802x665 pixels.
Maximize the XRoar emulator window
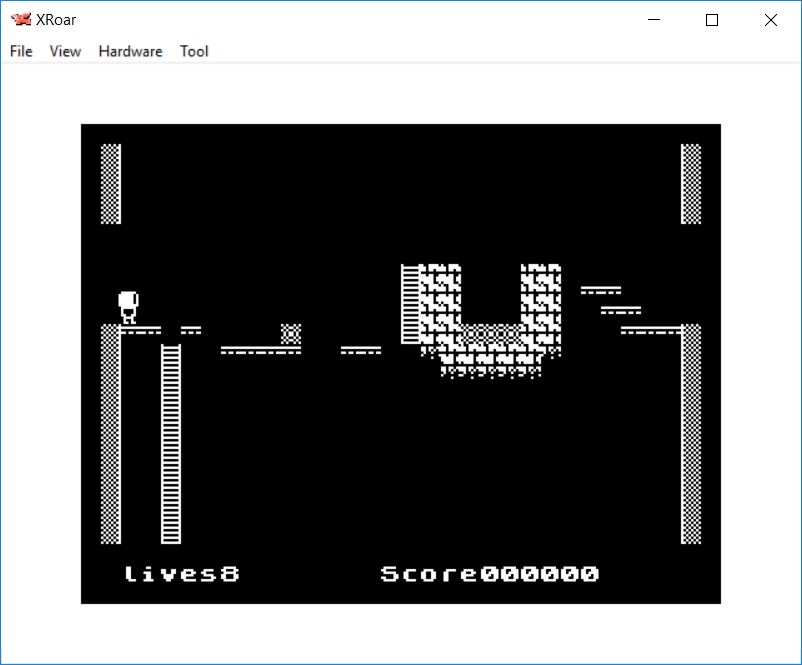click(x=712, y=20)
